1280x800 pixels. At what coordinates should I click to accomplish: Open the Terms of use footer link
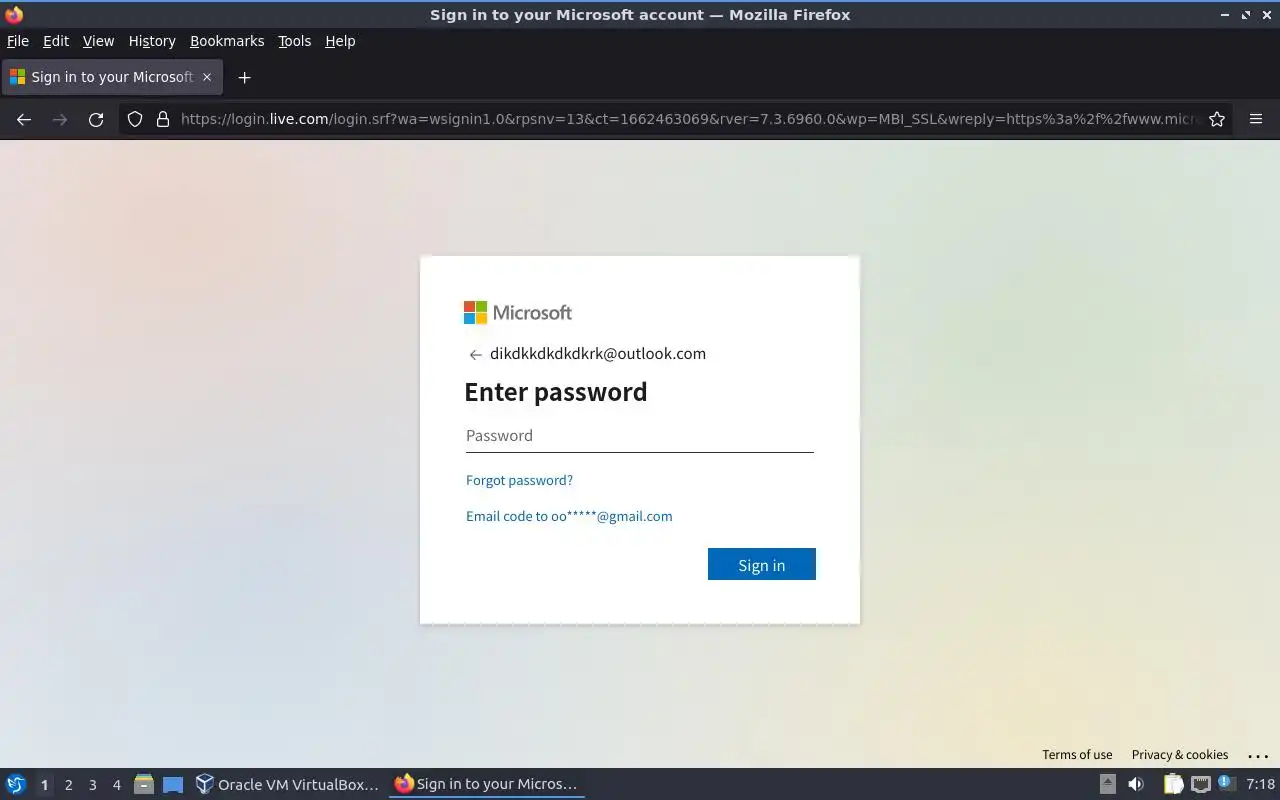(1077, 755)
